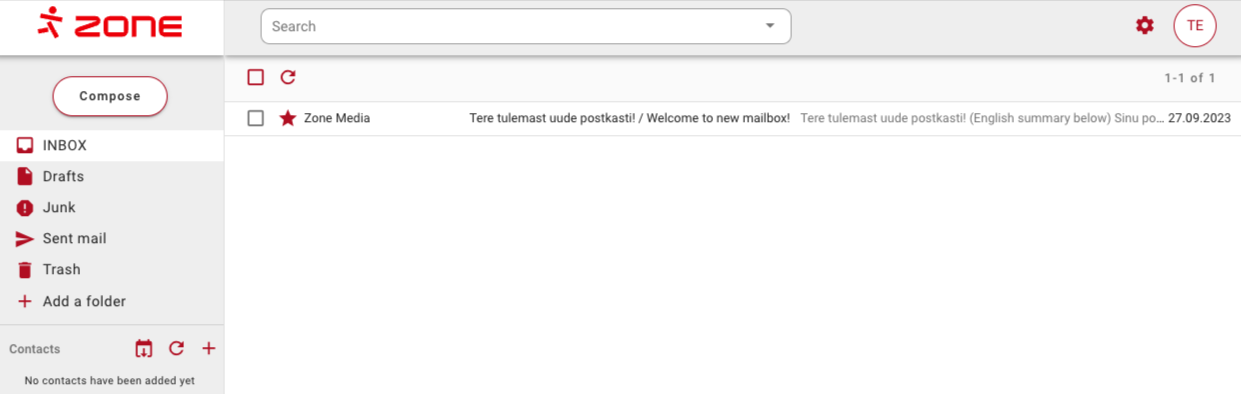Toggle the star on Zone Media email
The image size is (1241, 394).
pos(288,118)
